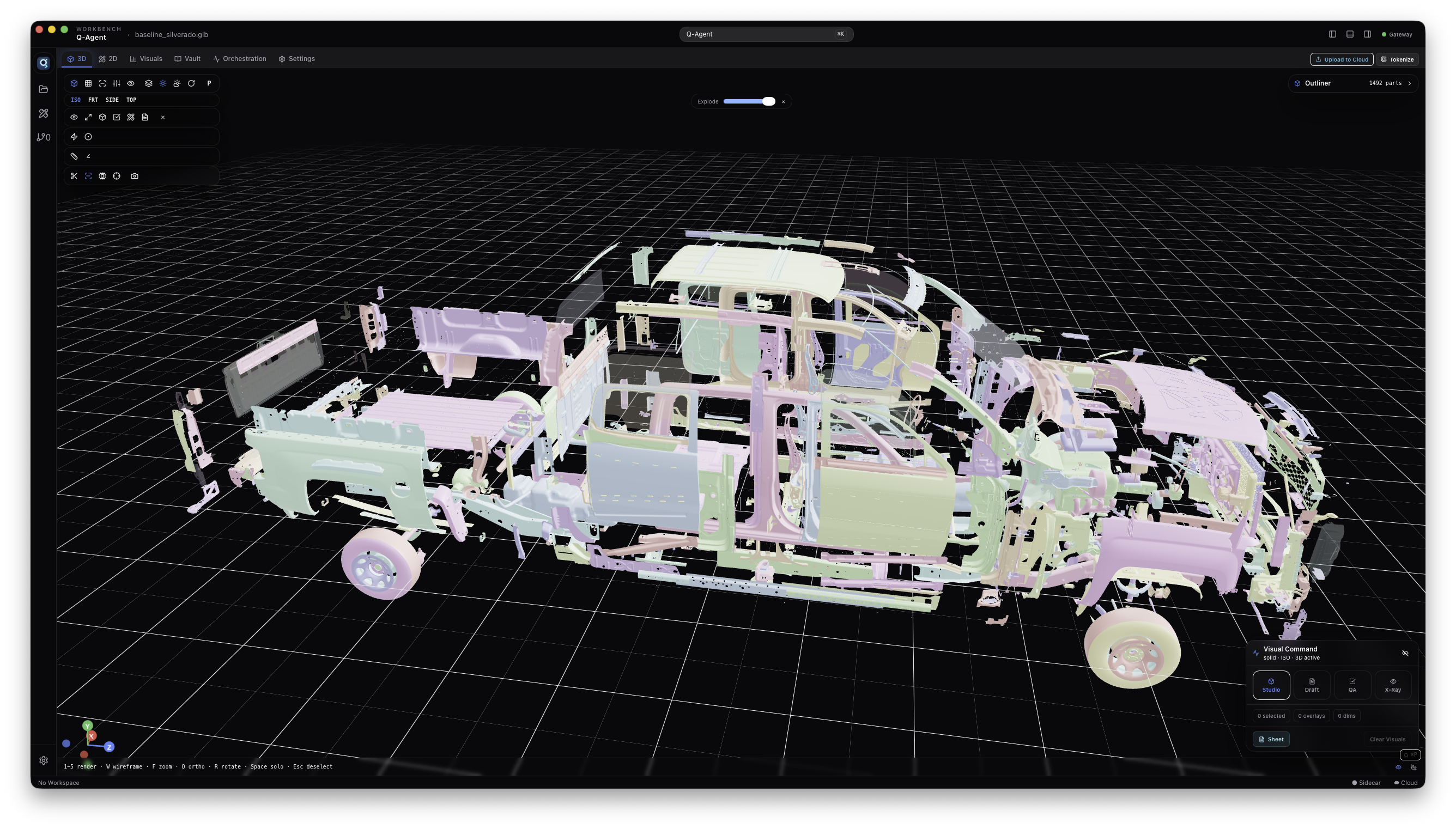Switch to the TOP view
1456x829 pixels.
pos(131,100)
